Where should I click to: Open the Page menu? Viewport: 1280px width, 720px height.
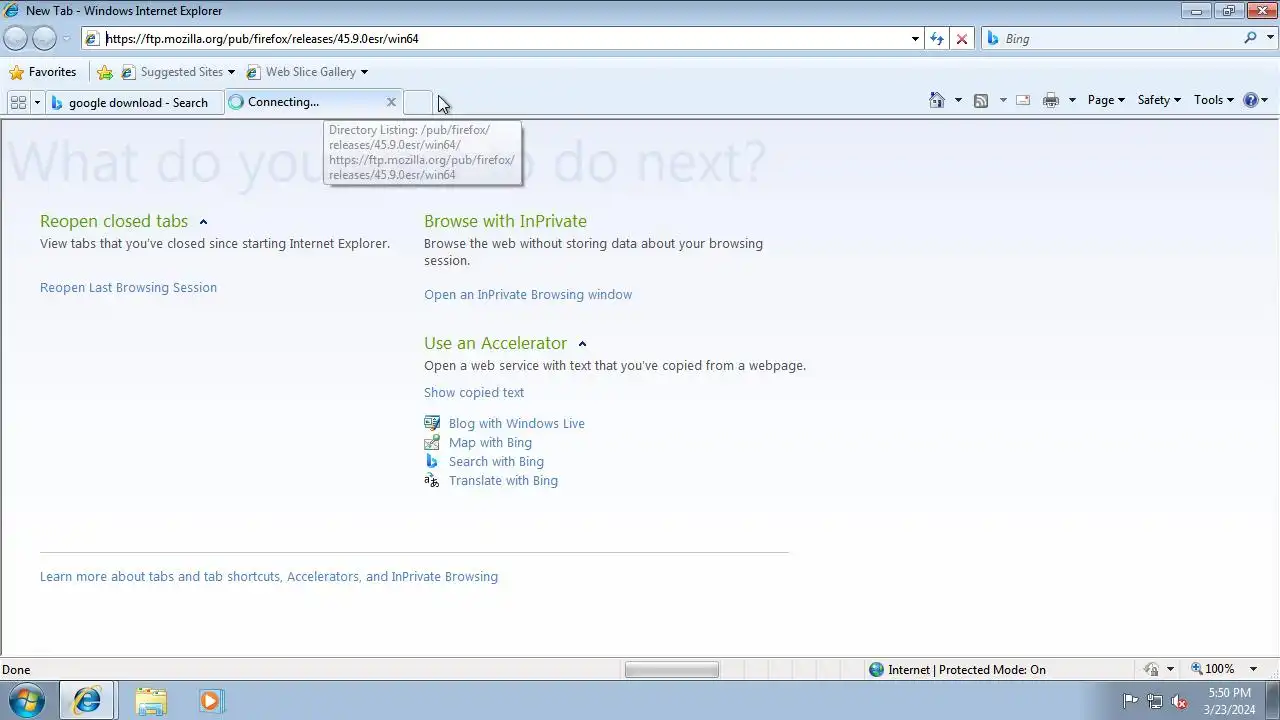(1106, 100)
